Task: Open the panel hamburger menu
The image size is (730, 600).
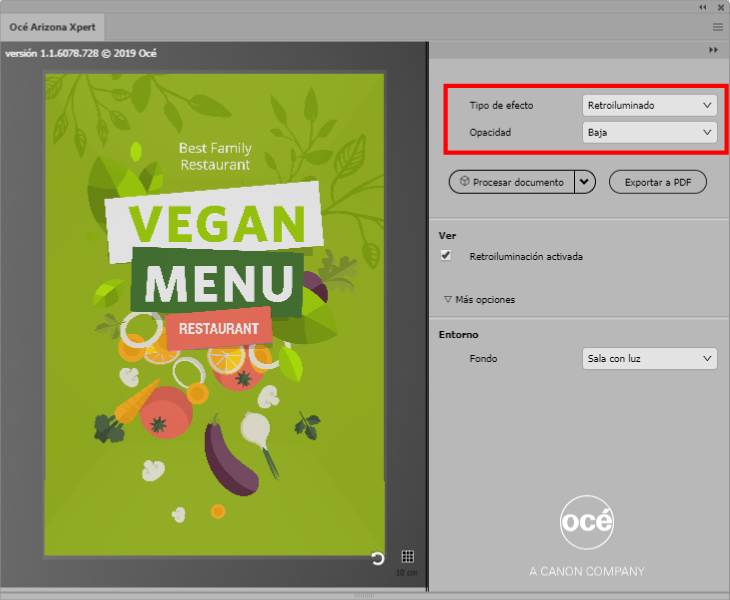Action: pos(718,27)
